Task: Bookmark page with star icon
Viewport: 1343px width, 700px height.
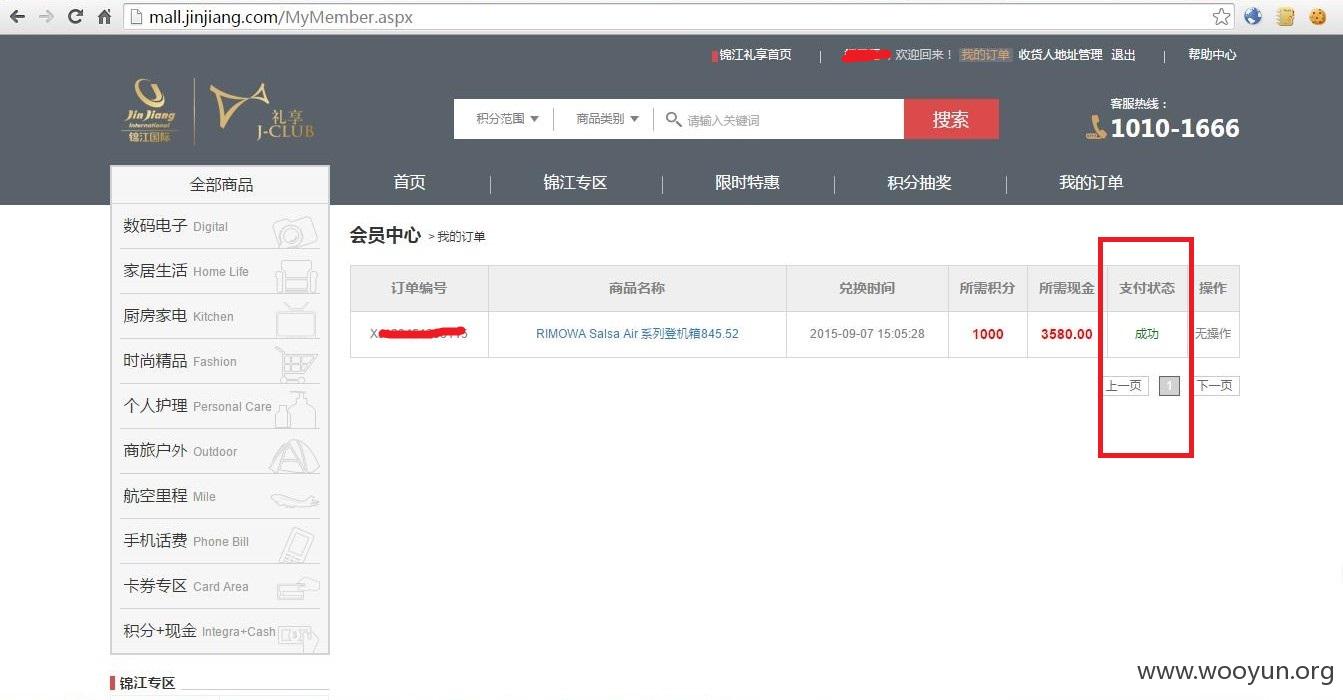Action: pyautogui.click(x=1221, y=17)
